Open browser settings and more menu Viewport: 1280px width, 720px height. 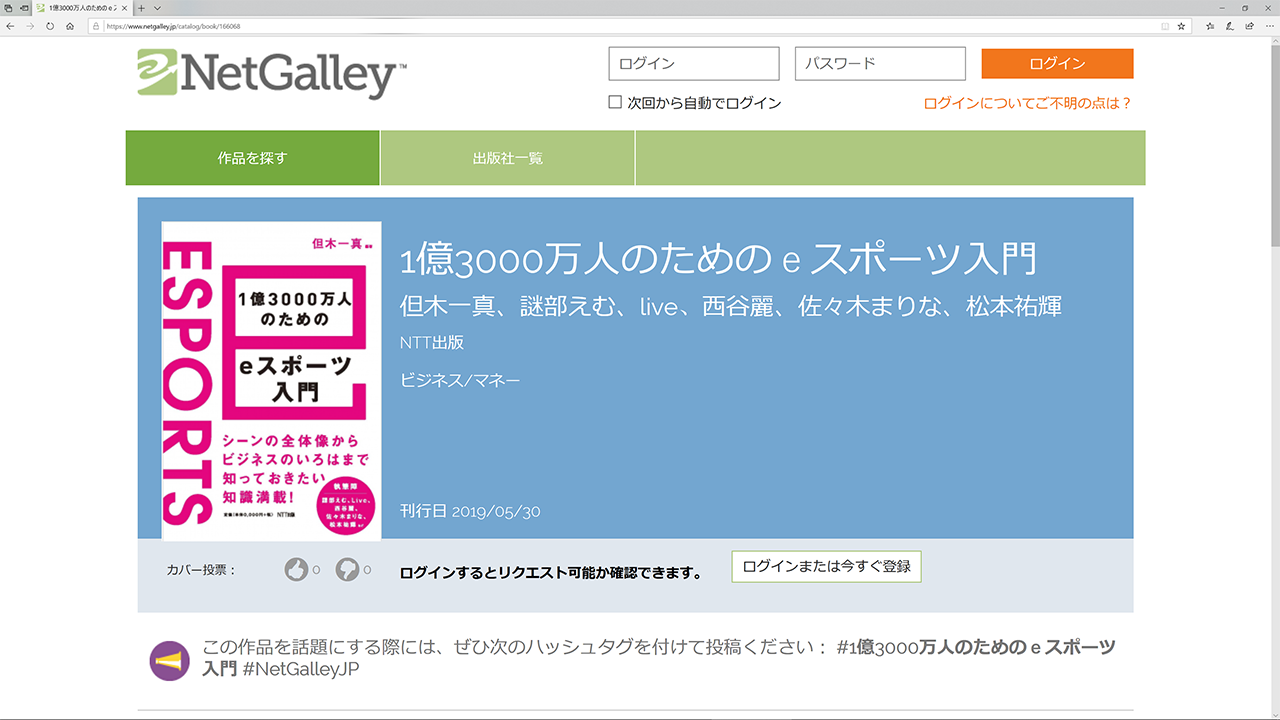click(x=1268, y=26)
